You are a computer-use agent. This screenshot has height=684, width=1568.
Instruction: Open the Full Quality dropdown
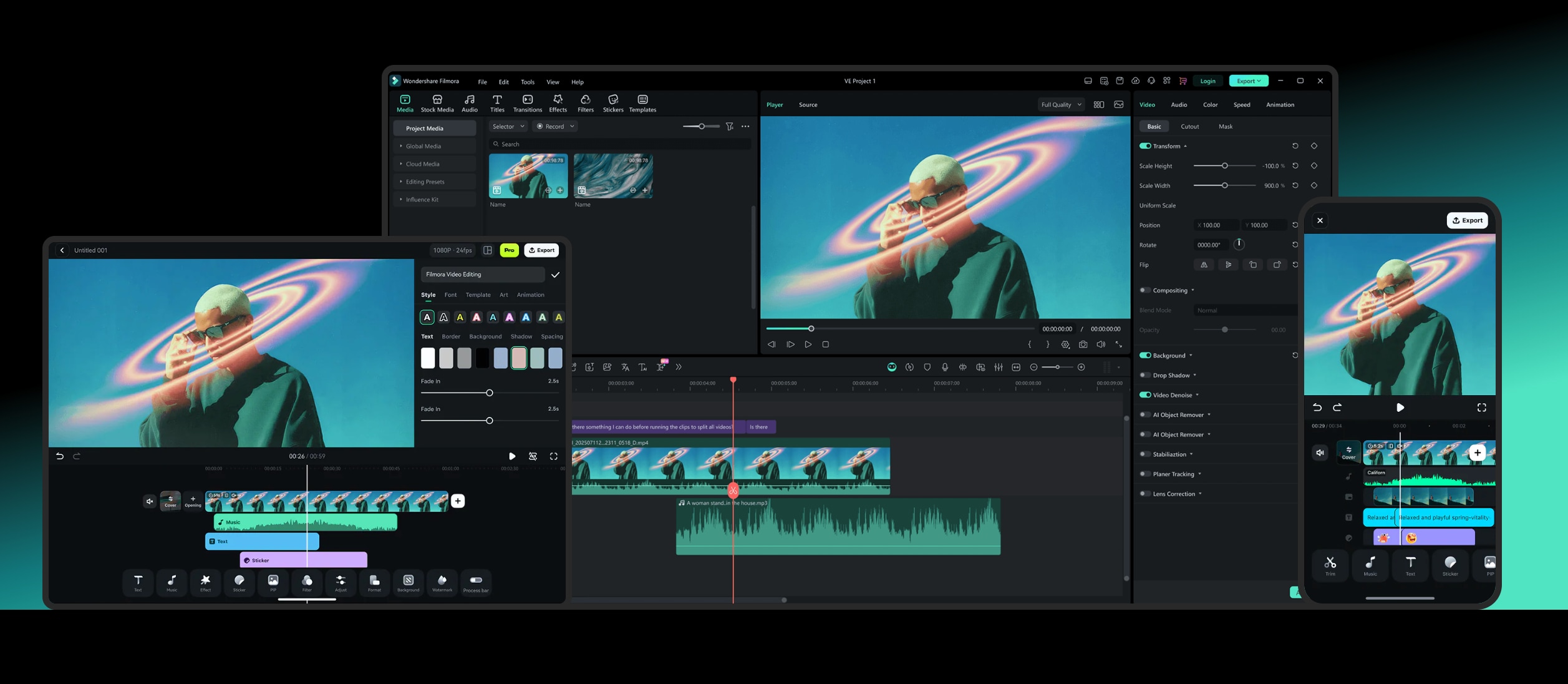tap(1060, 104)
